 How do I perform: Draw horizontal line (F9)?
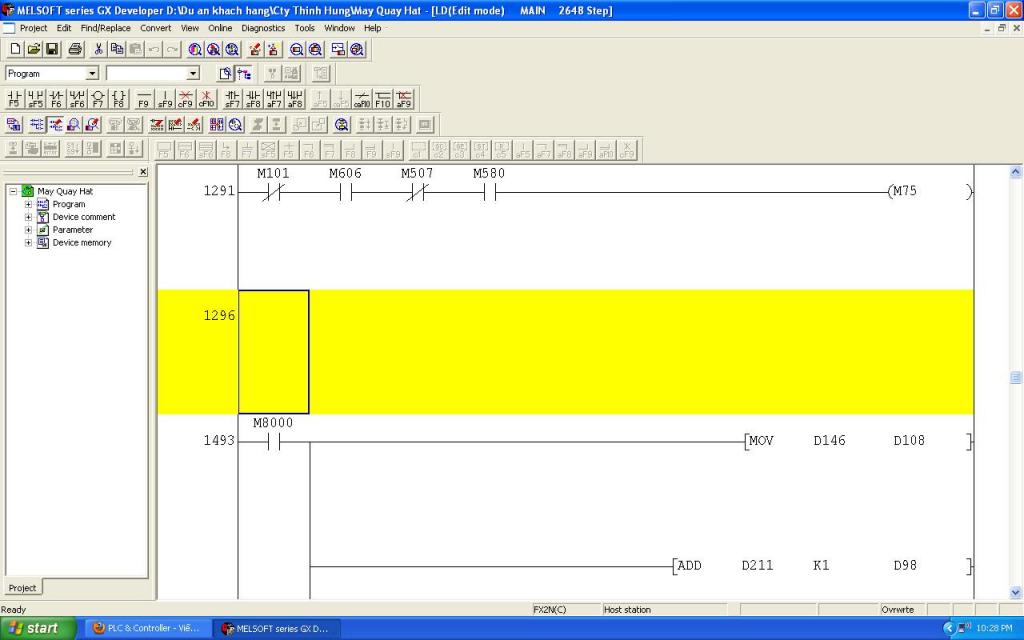pyautogui.click(x=144, y=99)
